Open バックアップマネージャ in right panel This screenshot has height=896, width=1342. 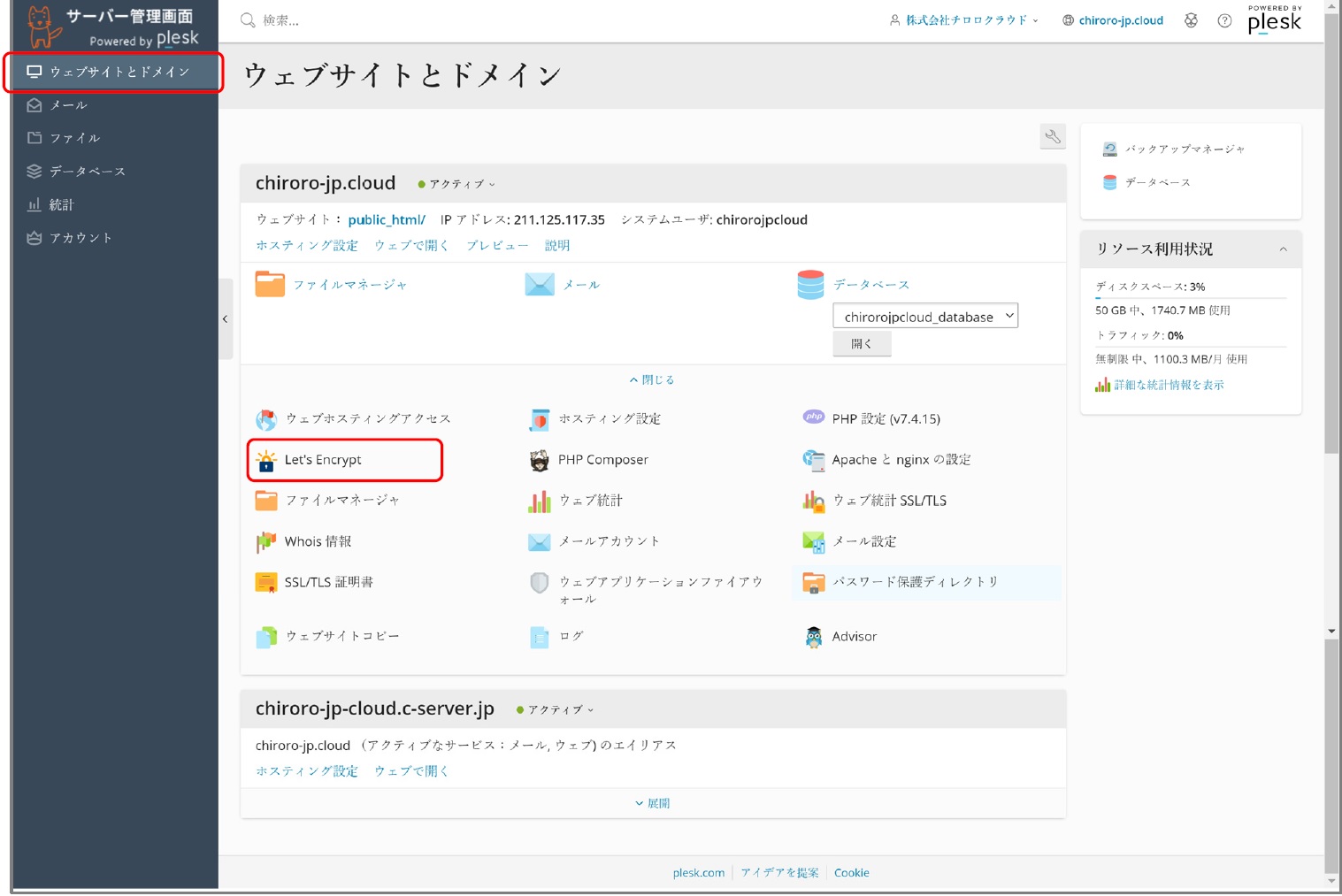[1174, 149]
